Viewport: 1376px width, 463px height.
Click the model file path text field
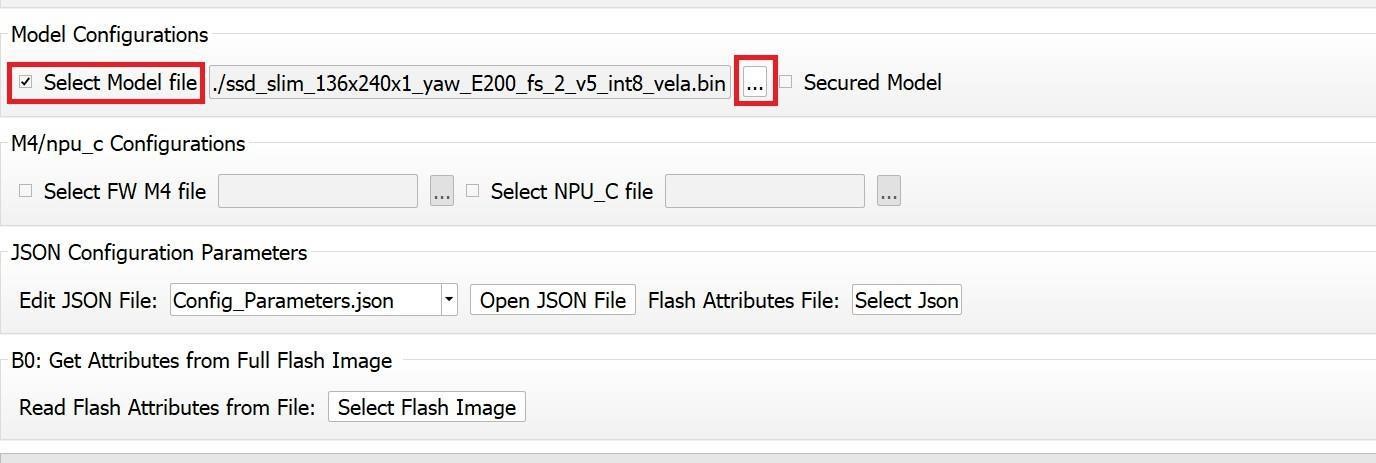click(x=468, y=83)
